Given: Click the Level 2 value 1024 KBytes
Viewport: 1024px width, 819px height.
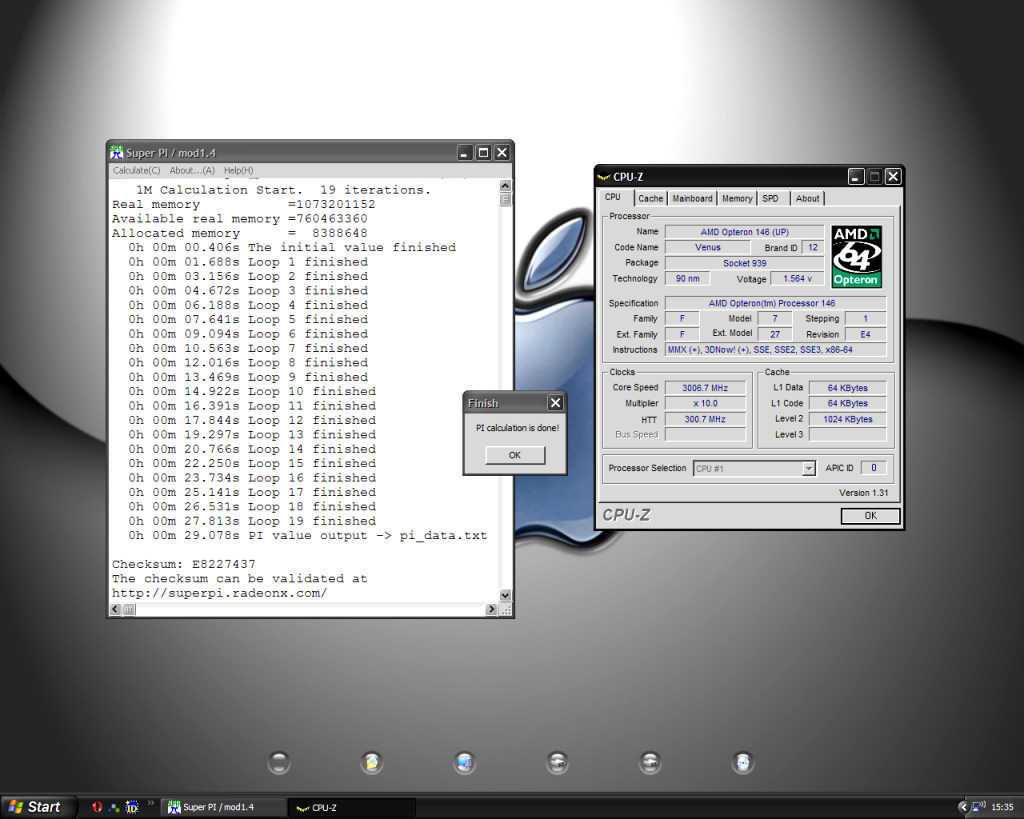Looking at the screenshot, I should click(848, 419).
